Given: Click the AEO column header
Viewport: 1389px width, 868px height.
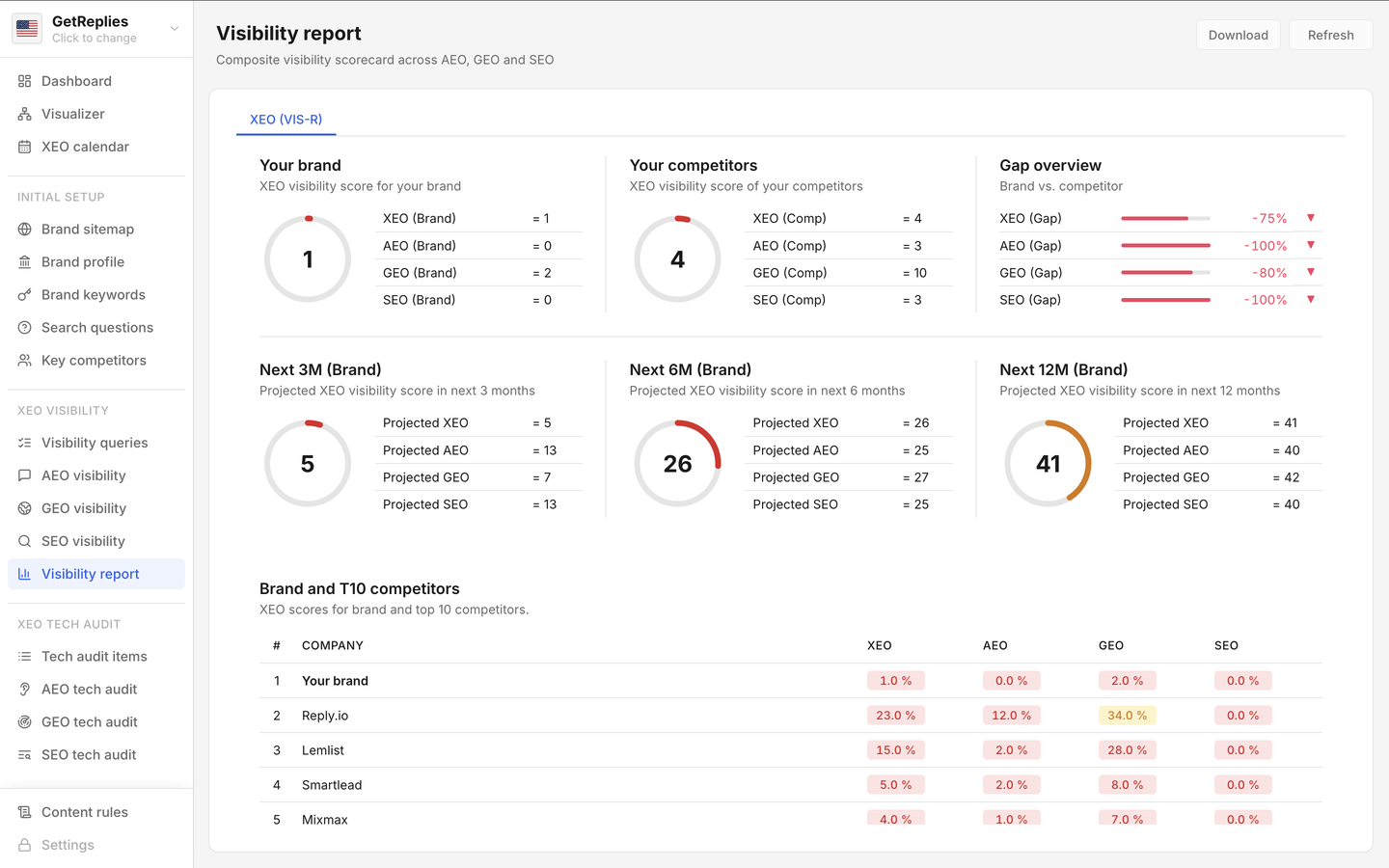Looking at the screenshot, I should coord(995,645).
